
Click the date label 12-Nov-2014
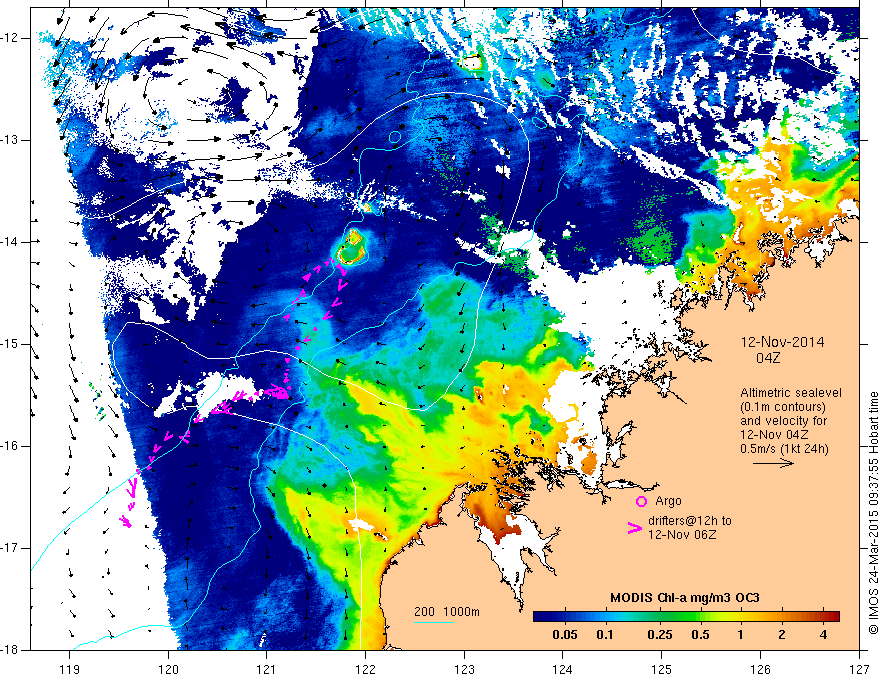coord(782,342)
